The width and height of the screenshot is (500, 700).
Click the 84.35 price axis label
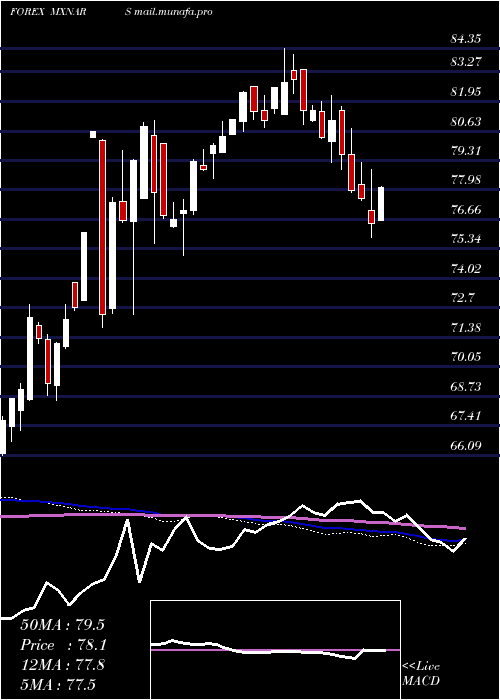[466, 39]
